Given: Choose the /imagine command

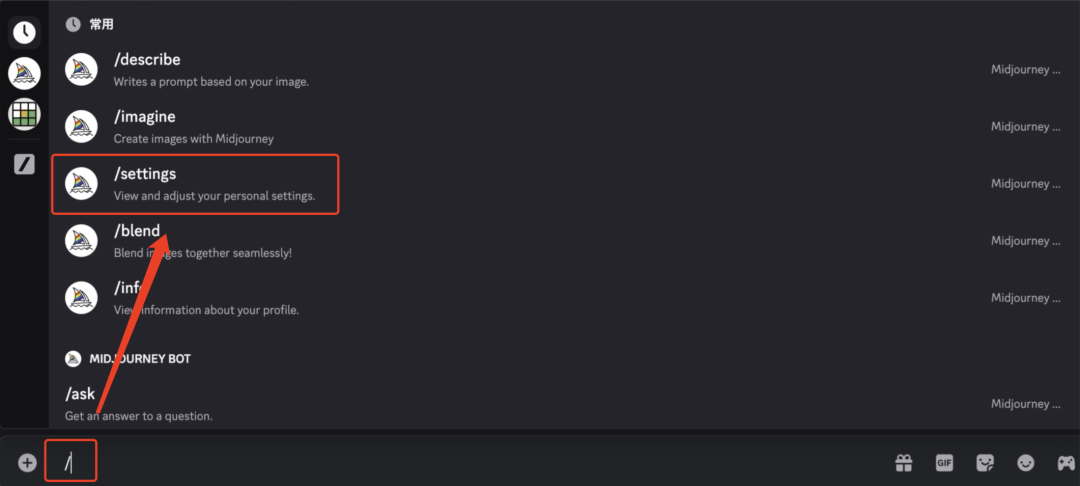Looking at the screenshot, I should click(x=145, y=117).
